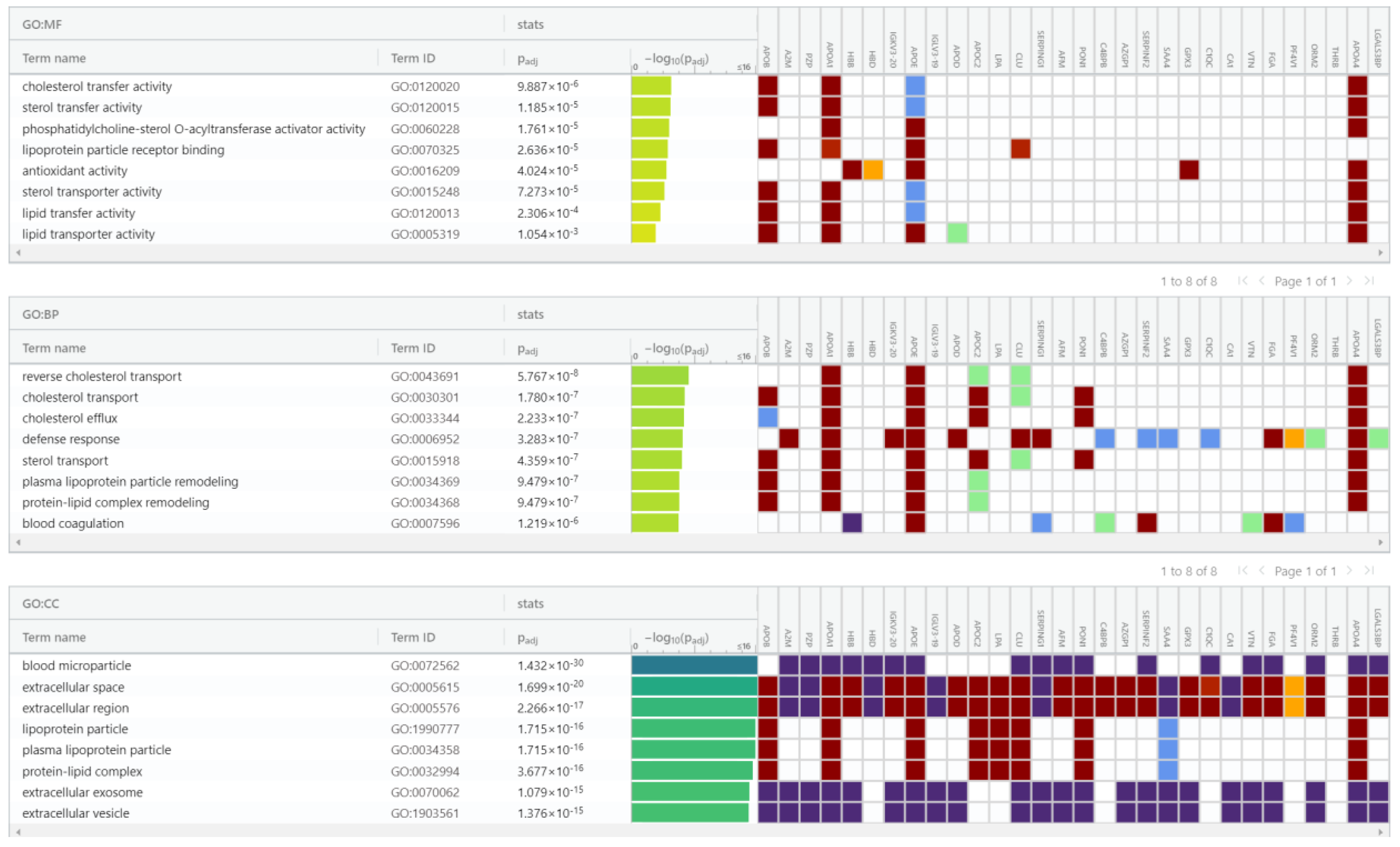Jump to last page below GO:MF table
The height and width of the screenshot is (847, 1400).
point(1369,280)
